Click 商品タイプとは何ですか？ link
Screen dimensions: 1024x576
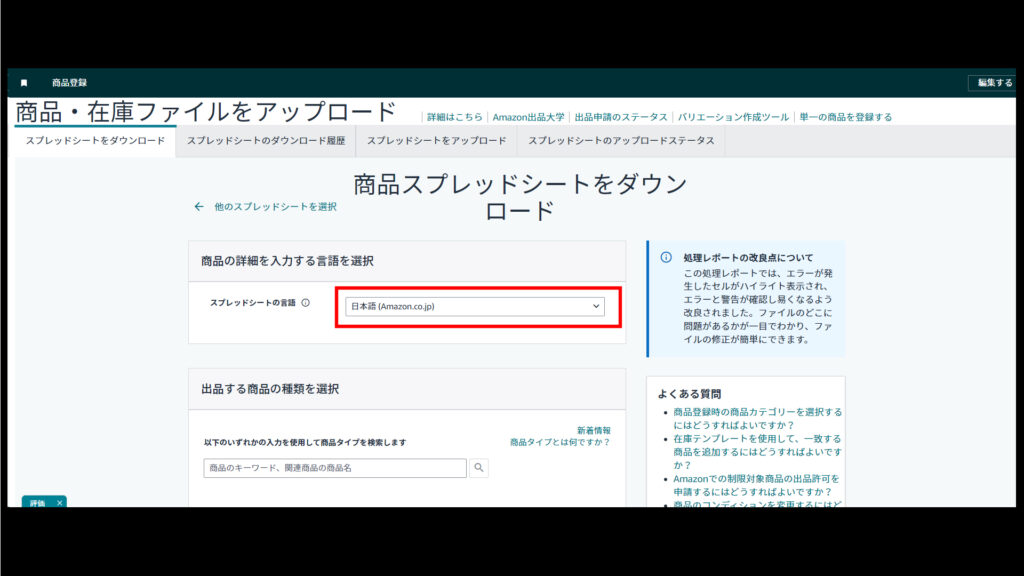click(560, 442)
